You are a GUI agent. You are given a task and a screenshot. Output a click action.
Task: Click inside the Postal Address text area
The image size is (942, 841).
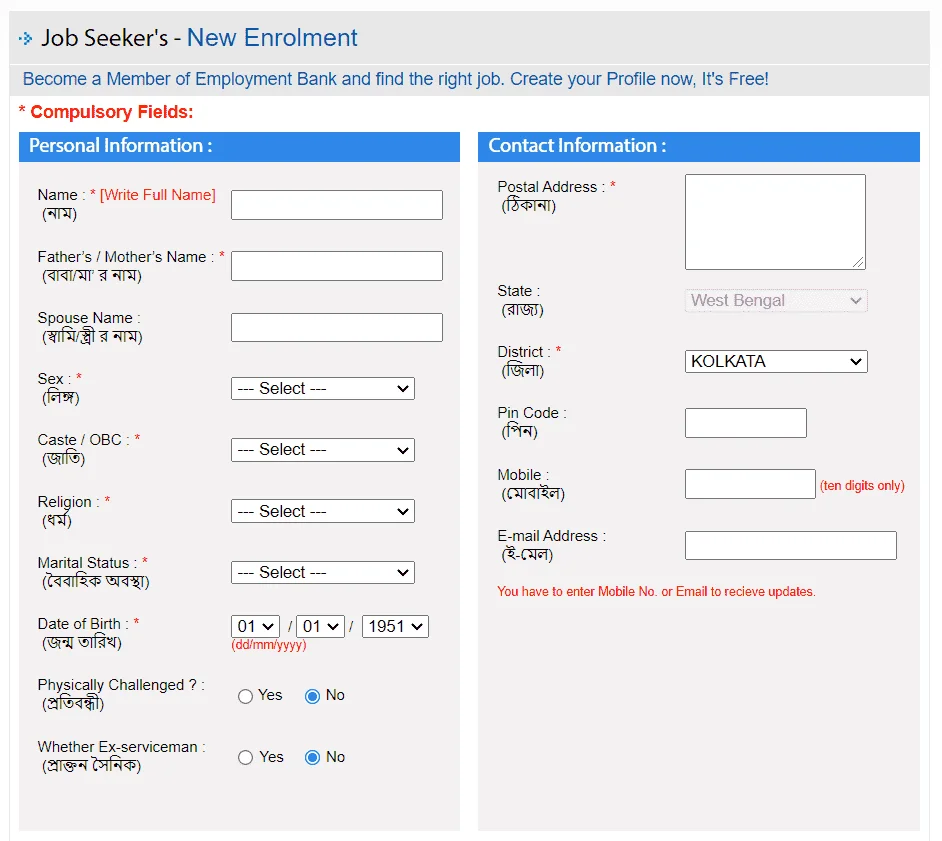pos(775,220)
